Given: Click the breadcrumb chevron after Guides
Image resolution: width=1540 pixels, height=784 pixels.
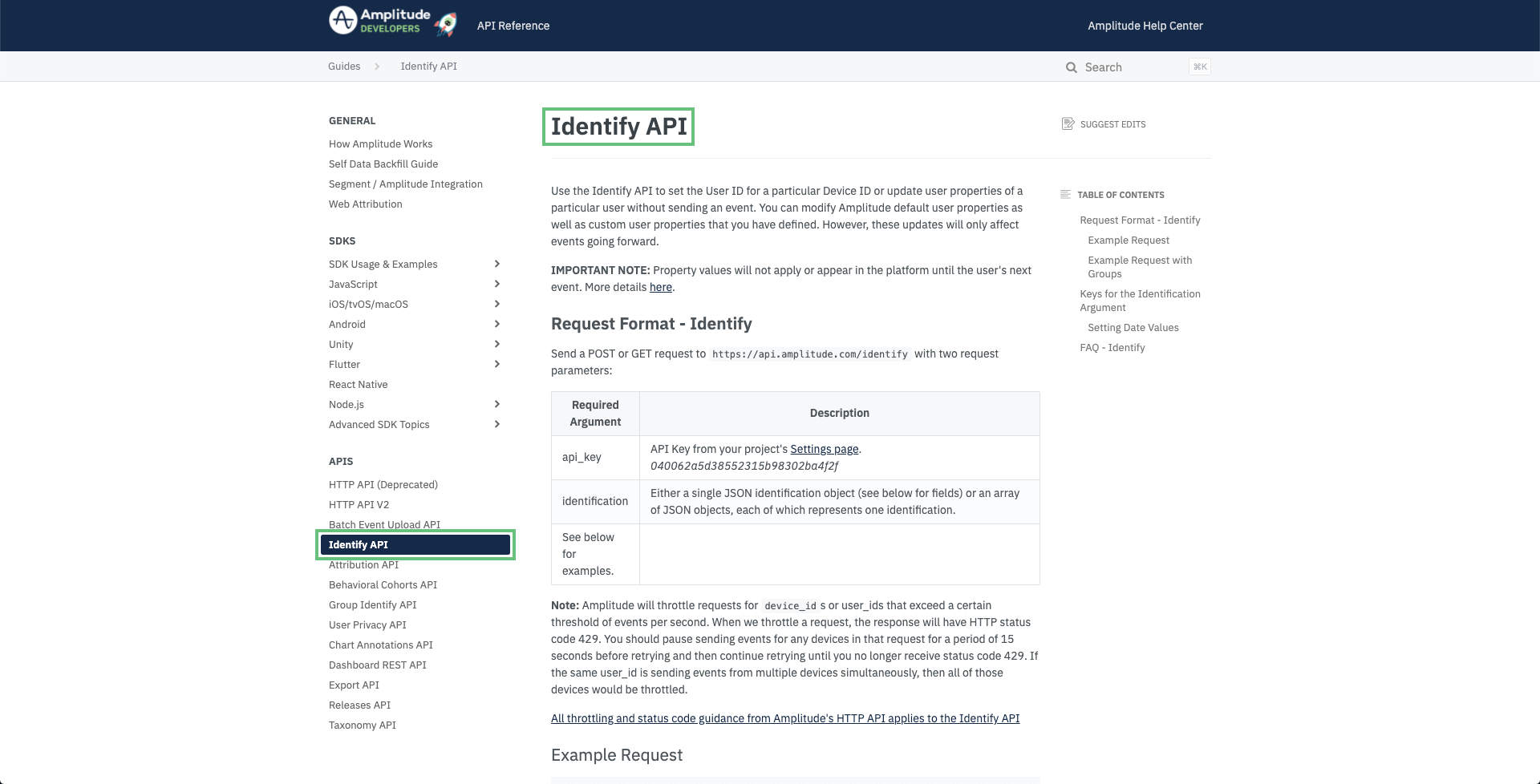Looking at the screenshot, I should point(377,67).
